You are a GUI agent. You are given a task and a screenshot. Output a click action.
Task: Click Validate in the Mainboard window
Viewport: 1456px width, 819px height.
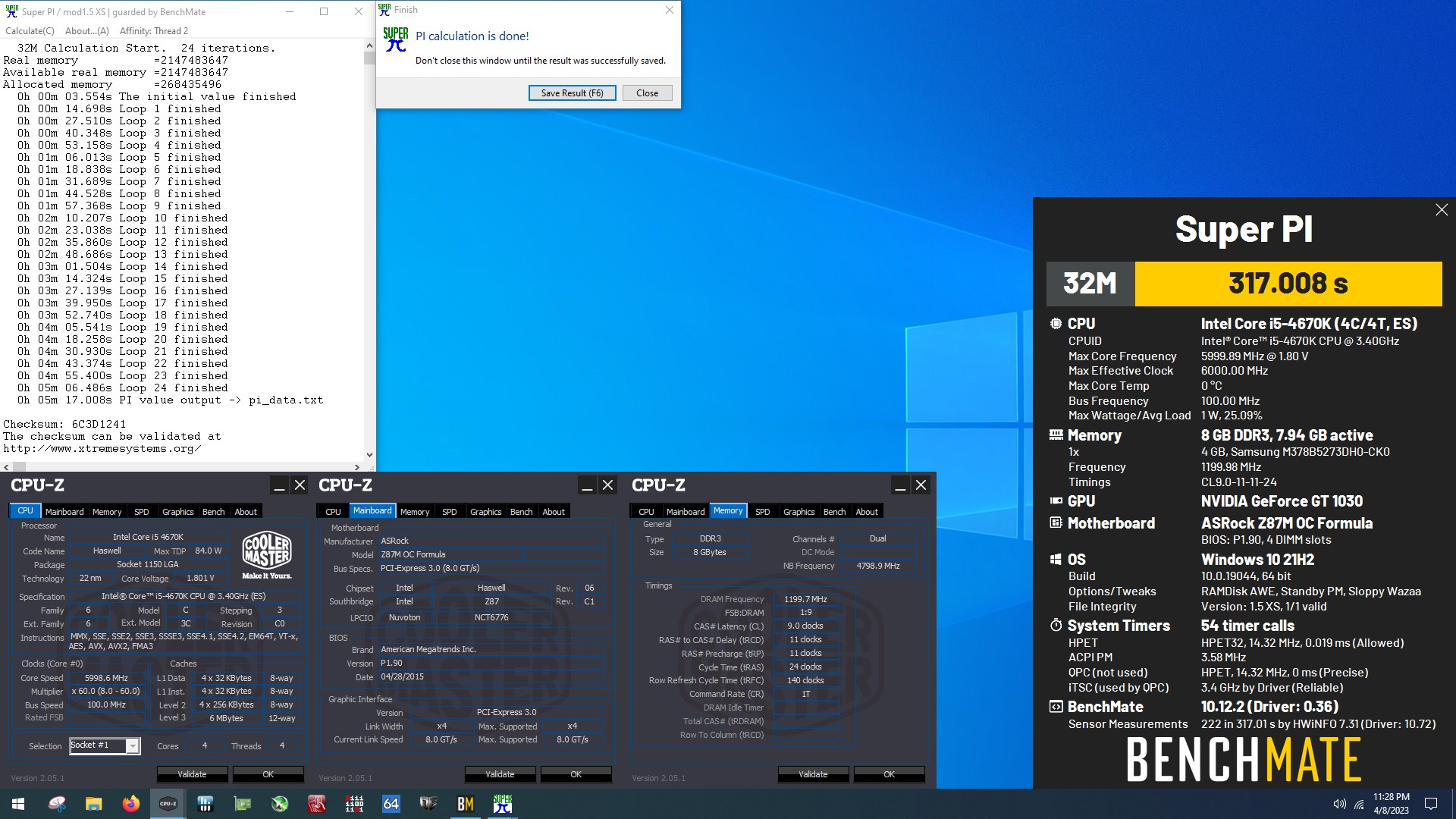point(500,774)
